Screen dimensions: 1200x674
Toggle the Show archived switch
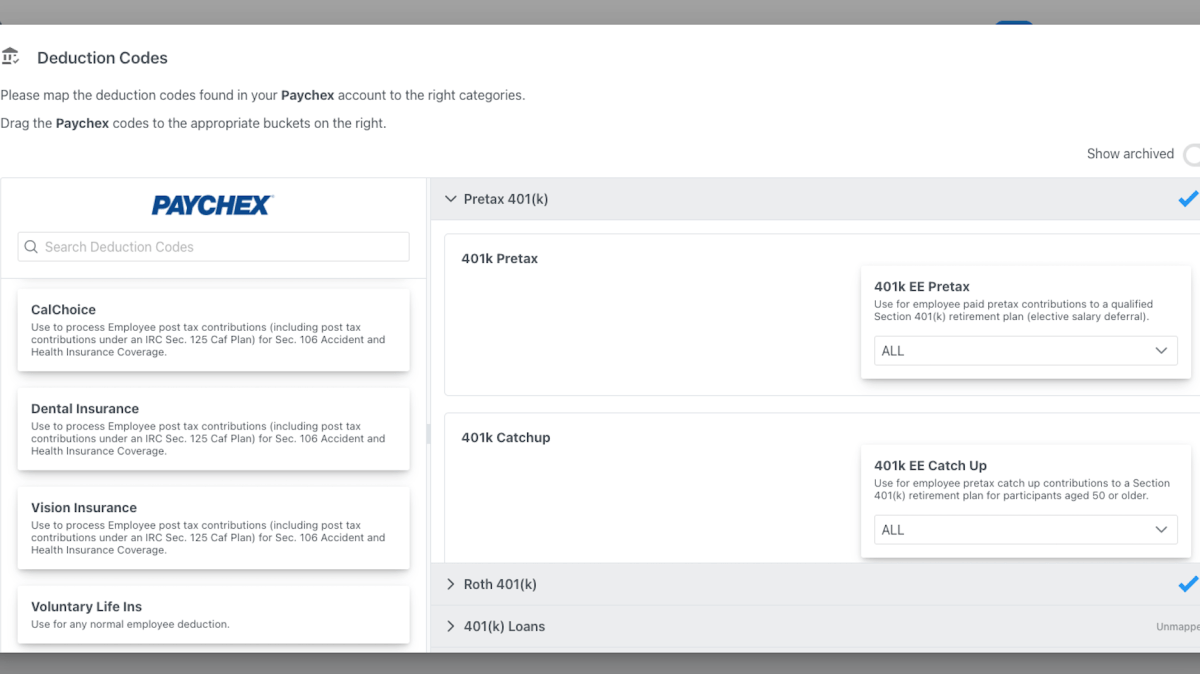click(1191, 154)
